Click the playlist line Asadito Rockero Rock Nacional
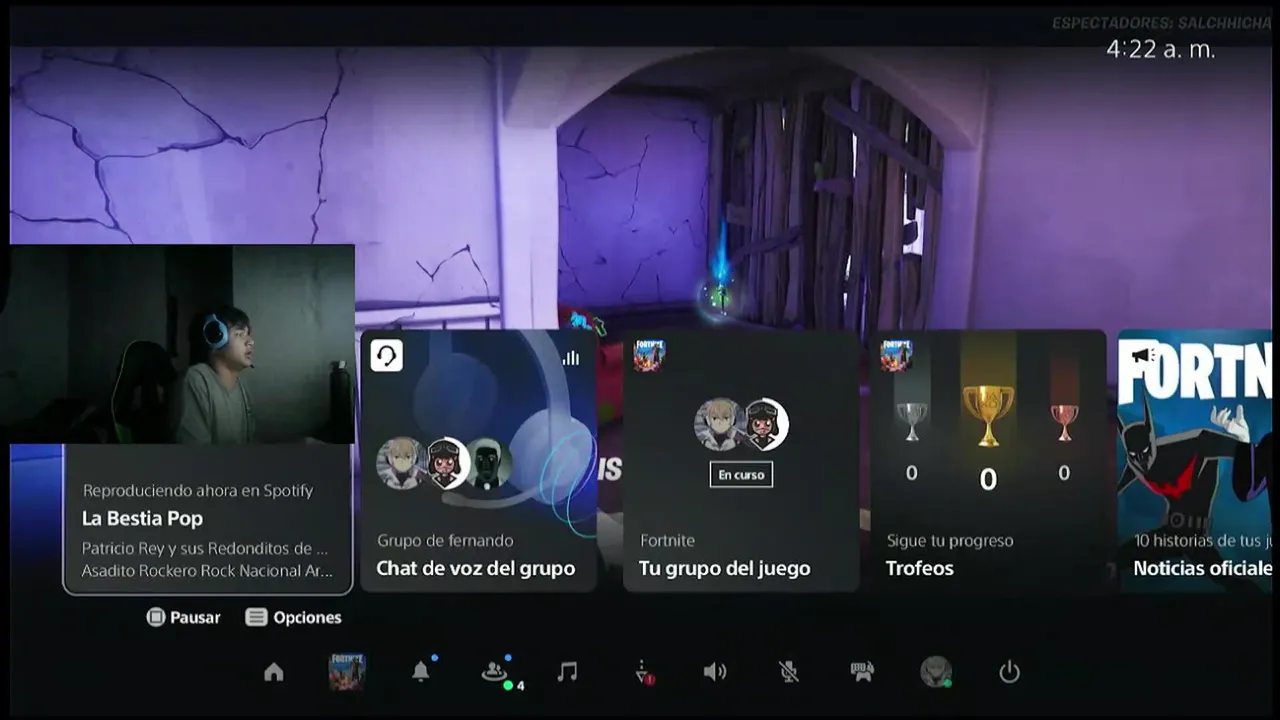The width and height of the screenshot is (1280, 720). 208,571
